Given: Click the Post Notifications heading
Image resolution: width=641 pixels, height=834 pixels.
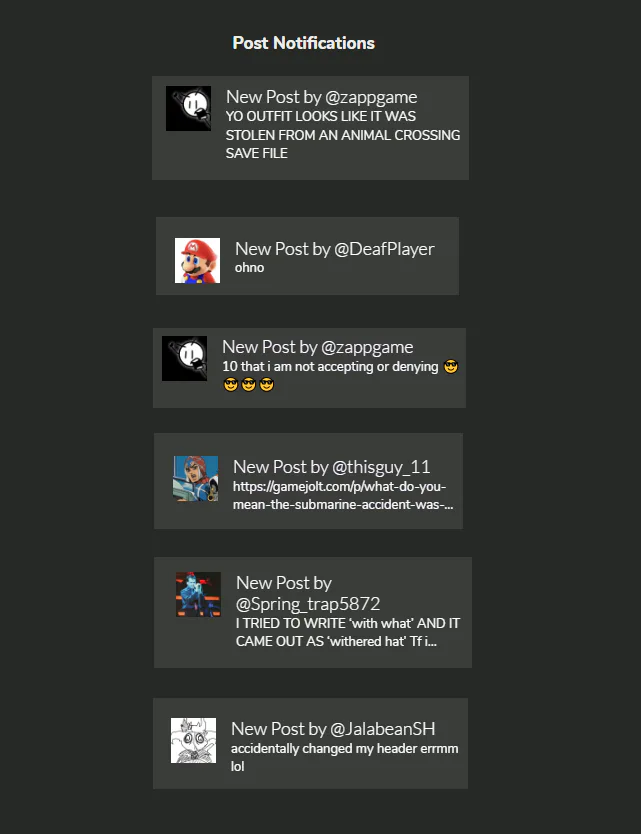Looking at the screenshot, I should pyautogui.click(x=304, y=43).
